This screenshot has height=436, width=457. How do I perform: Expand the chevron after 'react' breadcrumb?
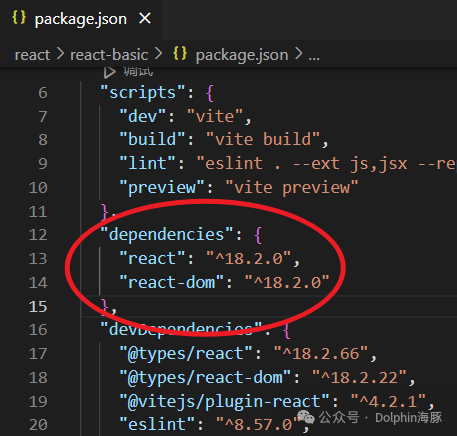pos(60,54)
